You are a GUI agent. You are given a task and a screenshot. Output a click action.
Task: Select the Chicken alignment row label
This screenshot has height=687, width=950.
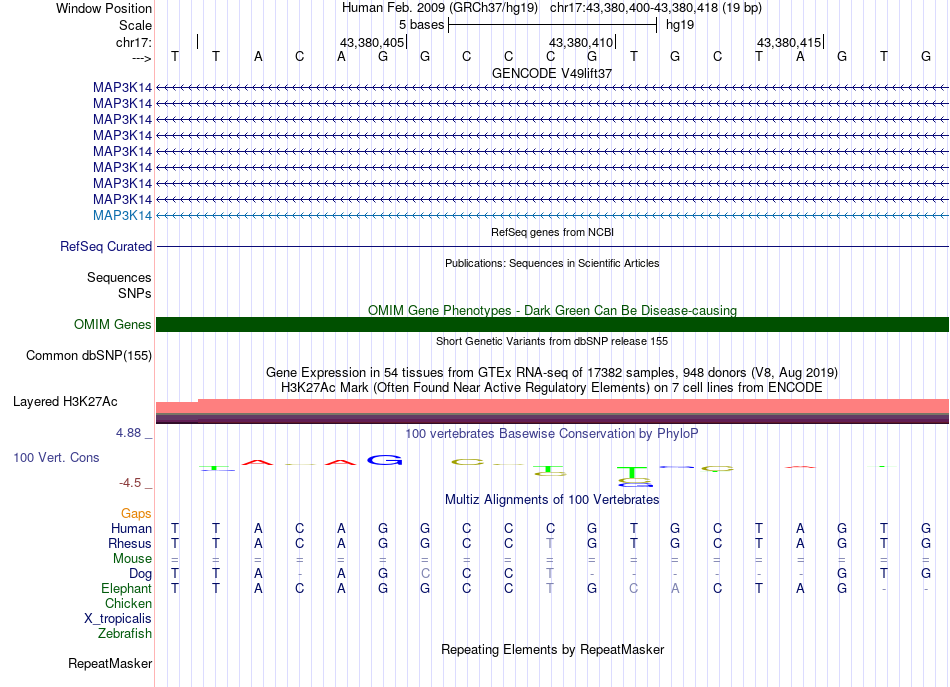click(x=128, y=604)
